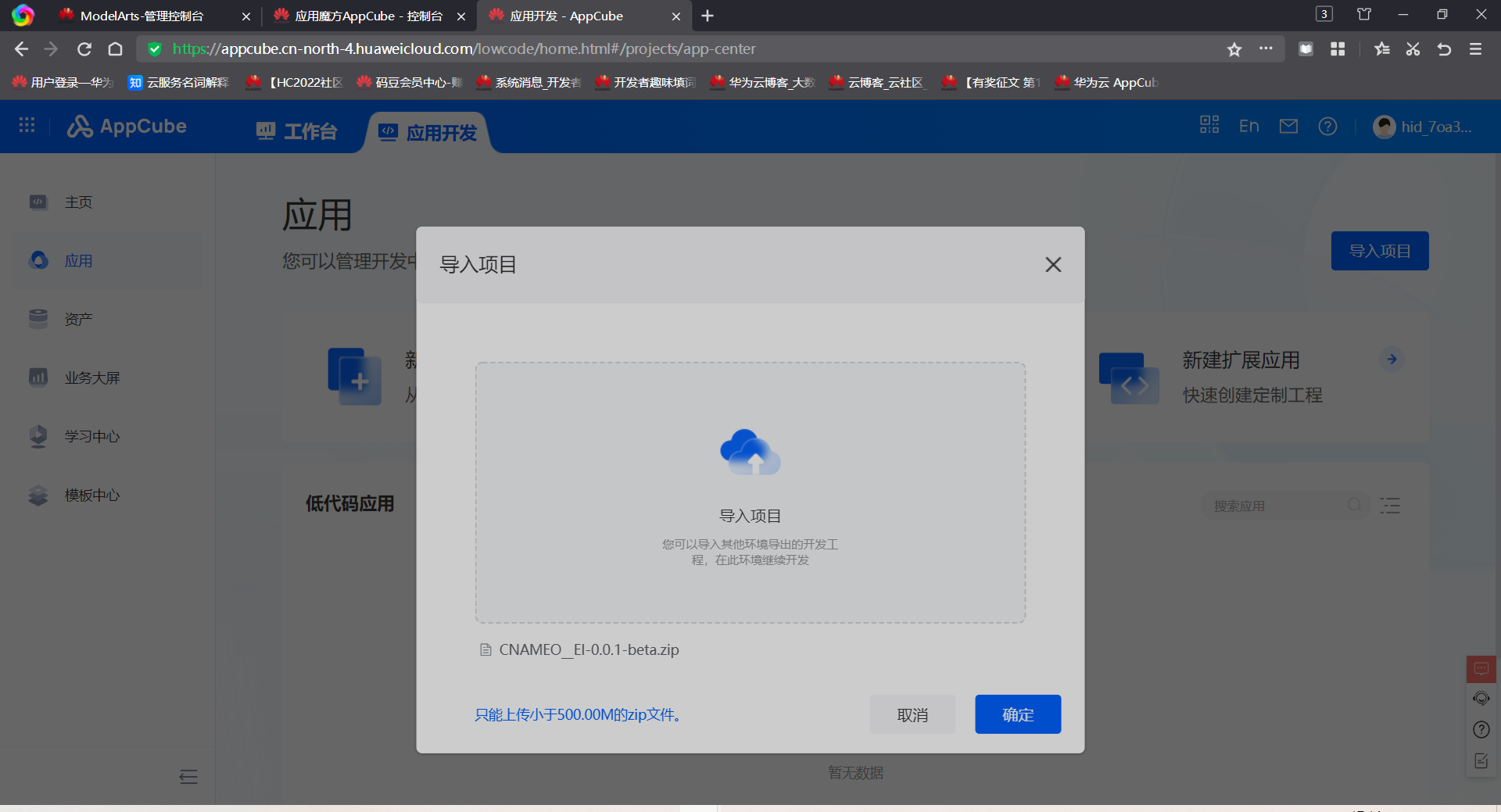1501x812 pixels.
Task: Reload the current page
Action: [84, 49]
